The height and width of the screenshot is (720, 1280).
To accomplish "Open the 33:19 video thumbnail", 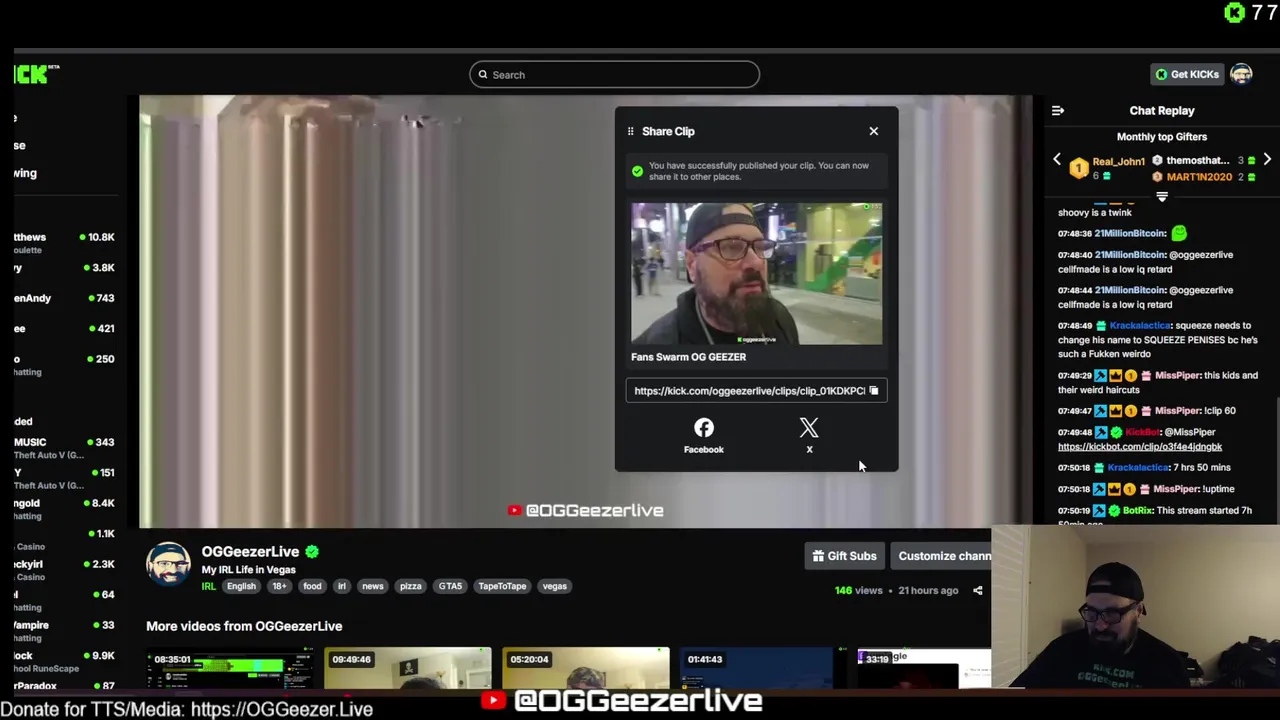I will [x=924, y=669].
